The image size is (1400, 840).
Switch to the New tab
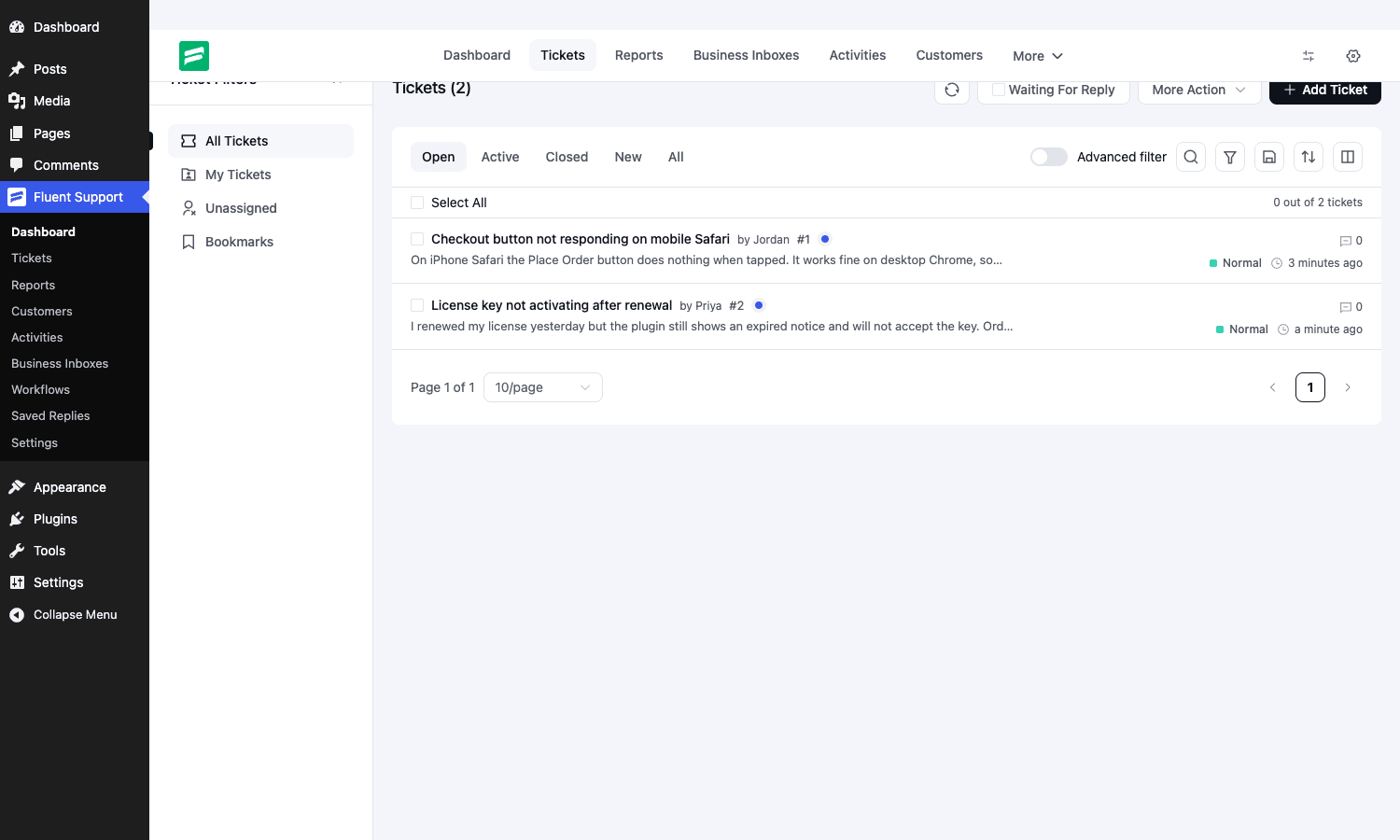click(628, 157)
